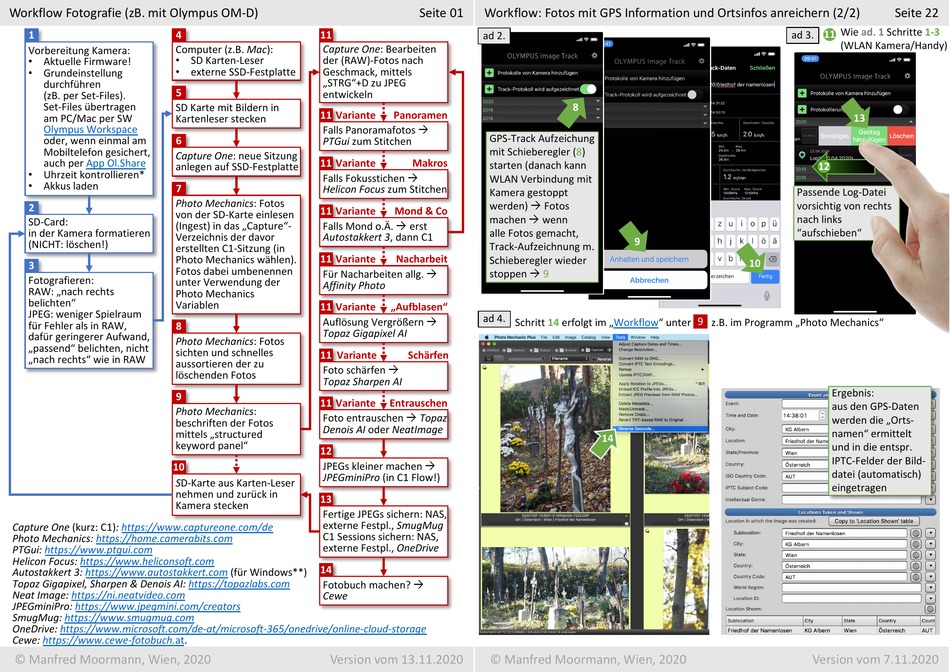The height and width of the screenshot is (672, 950).
Task: Tap the blue 'Fertig' keyboard button
Action: pos(765,276)
